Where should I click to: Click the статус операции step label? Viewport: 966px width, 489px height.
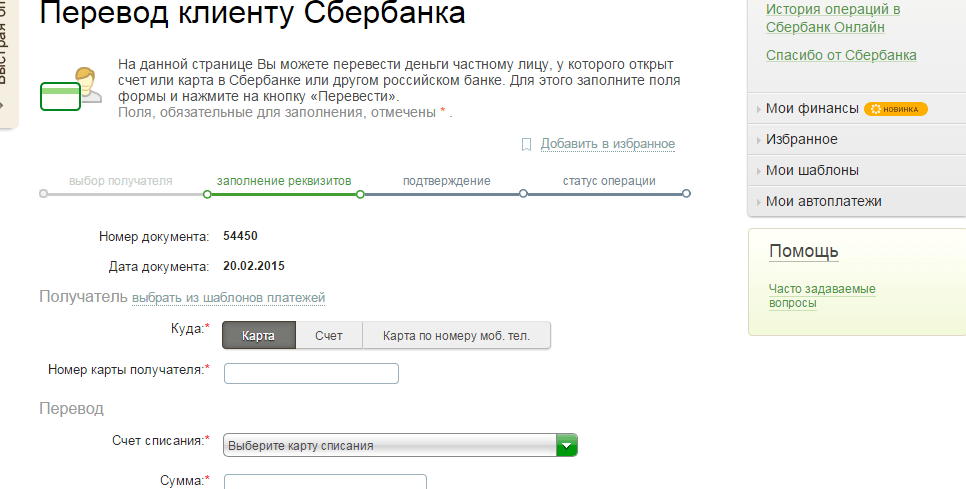click(x=609, y=181)
